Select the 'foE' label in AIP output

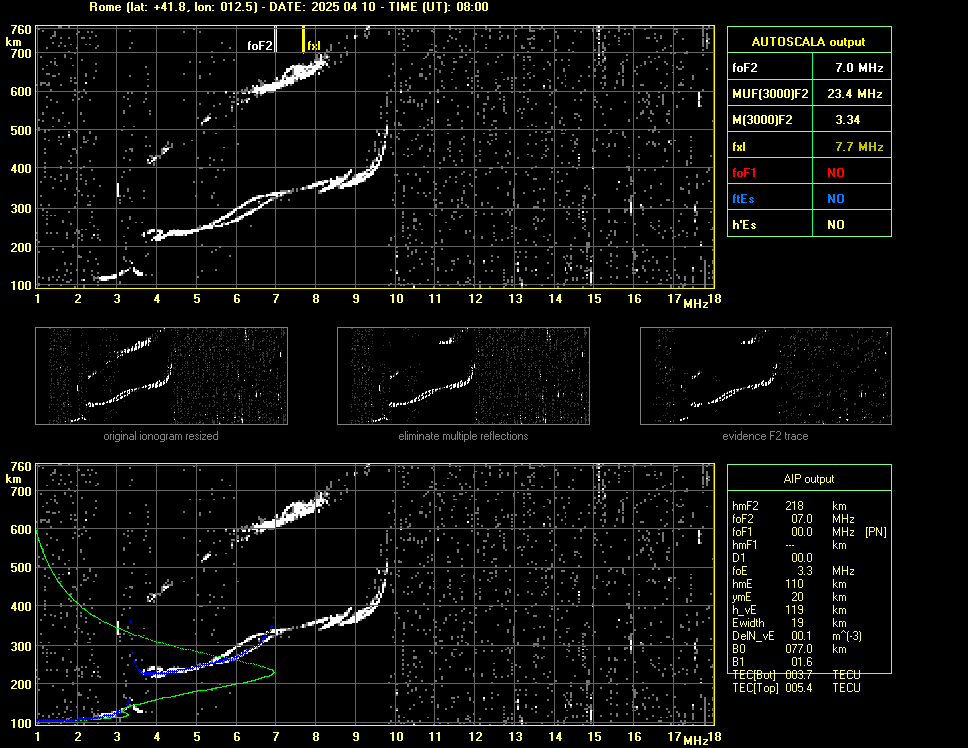(740, 571)
